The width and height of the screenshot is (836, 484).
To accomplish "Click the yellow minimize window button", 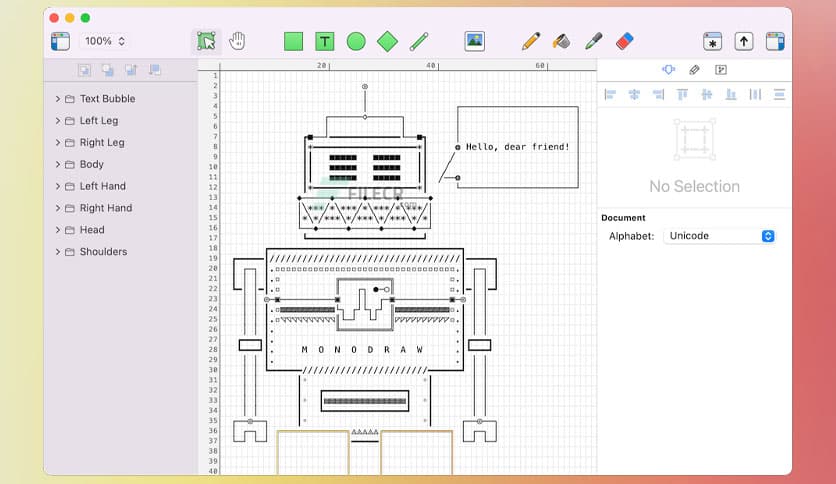I will [69, 18].
